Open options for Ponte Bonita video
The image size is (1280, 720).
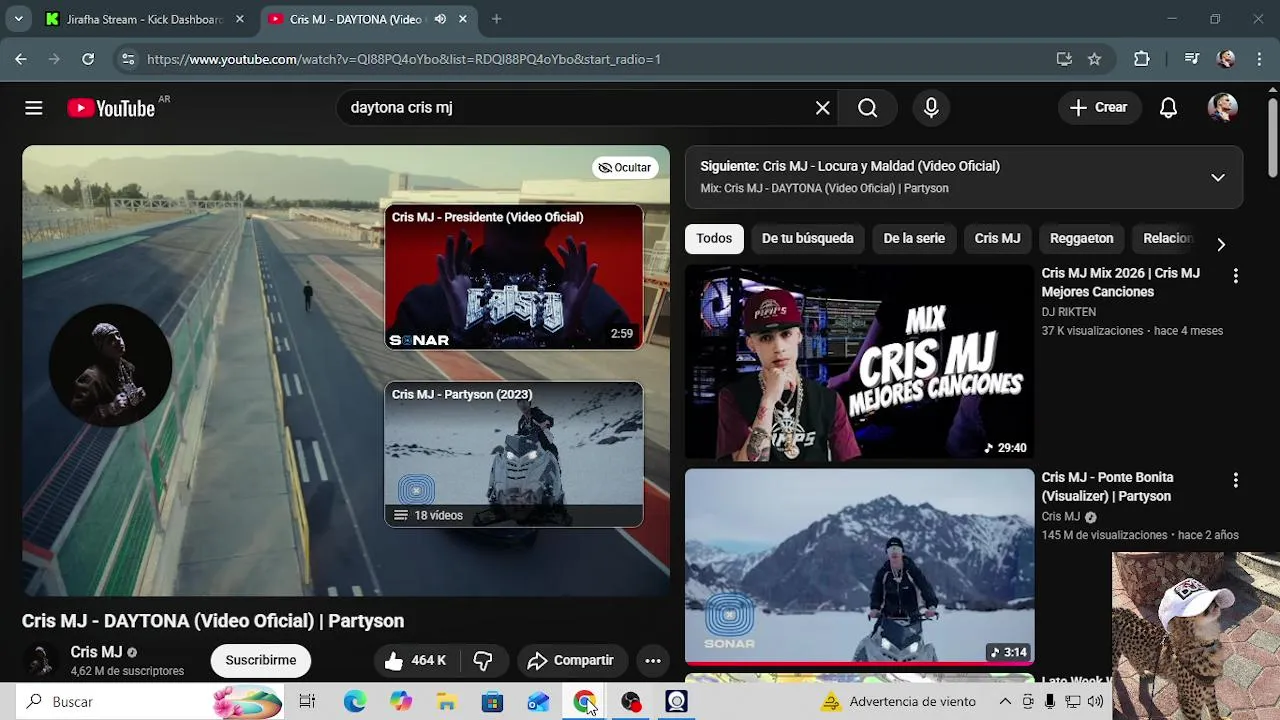click(1236, 481)
